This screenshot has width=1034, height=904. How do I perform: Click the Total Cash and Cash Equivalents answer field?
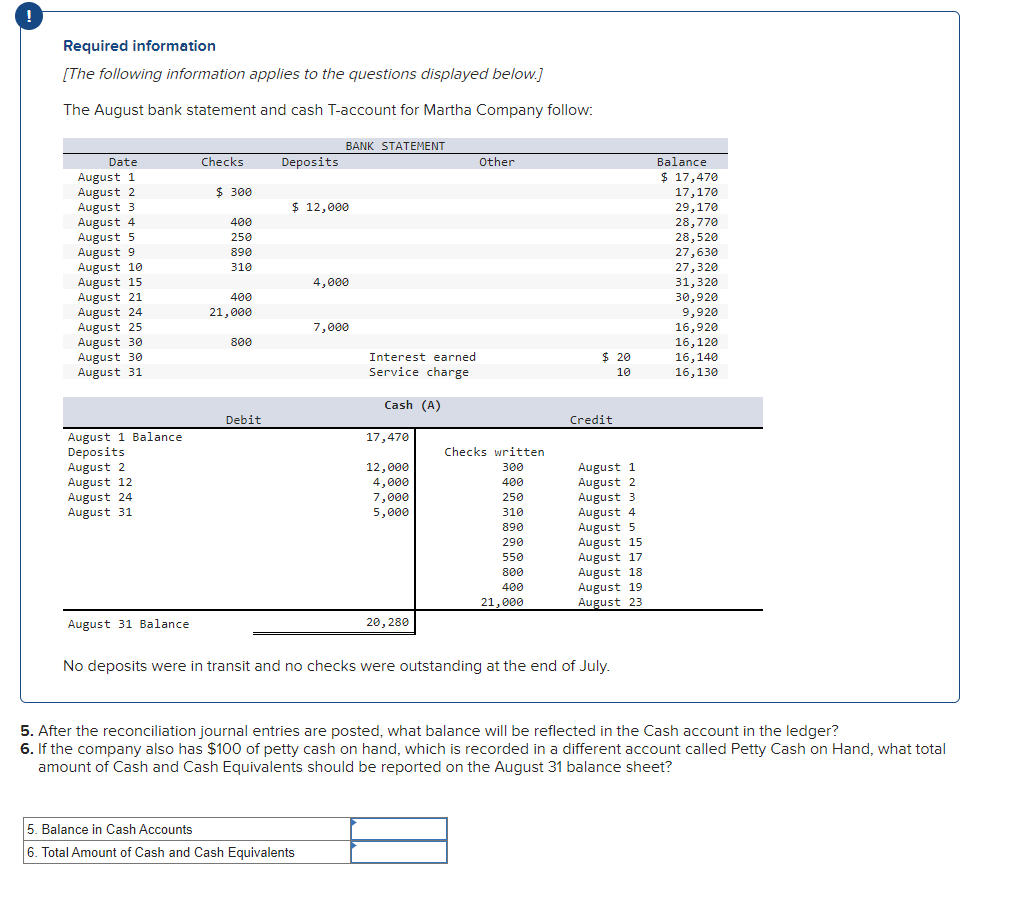(x=399, y=852)
